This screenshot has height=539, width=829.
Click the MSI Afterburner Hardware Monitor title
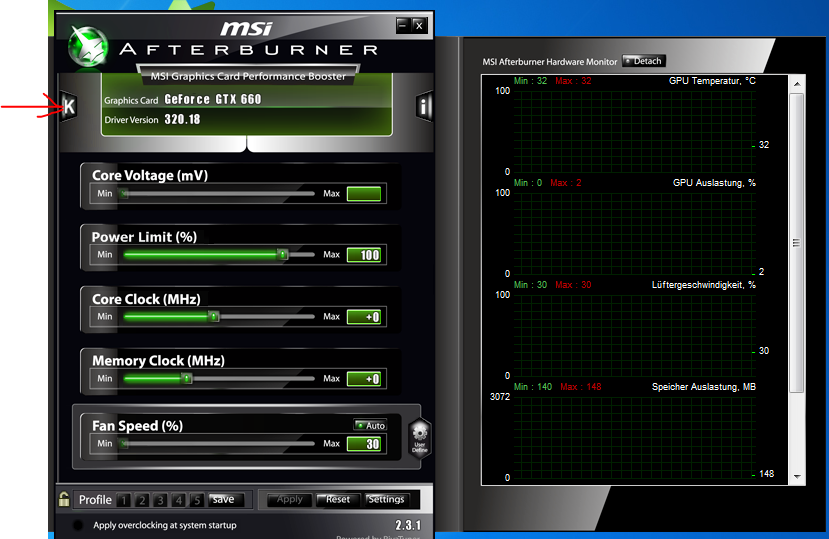click(549, 62)
